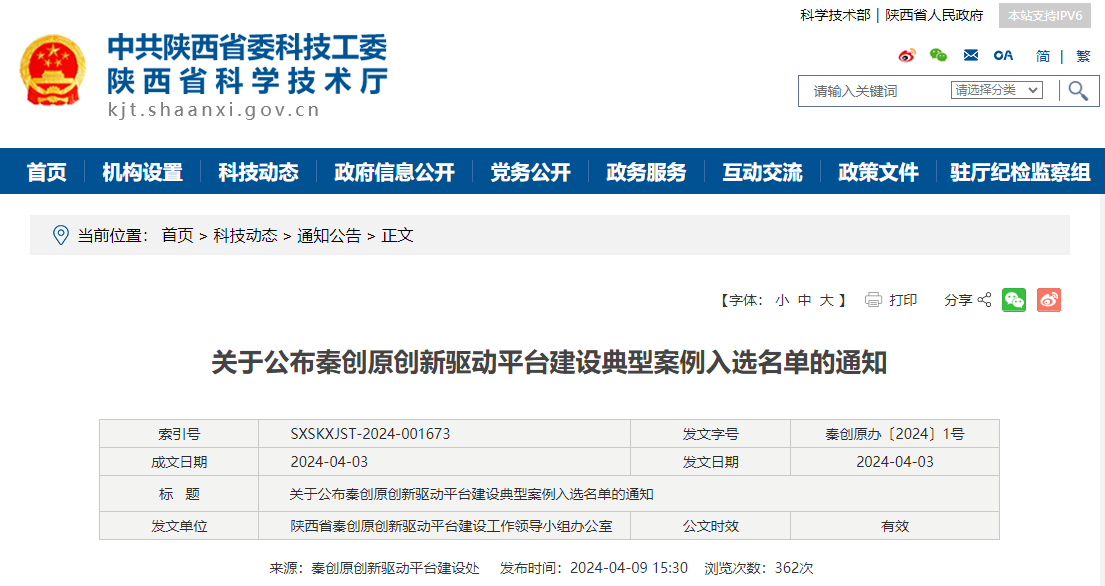Set font size to large (大)

tap(827, 300)
